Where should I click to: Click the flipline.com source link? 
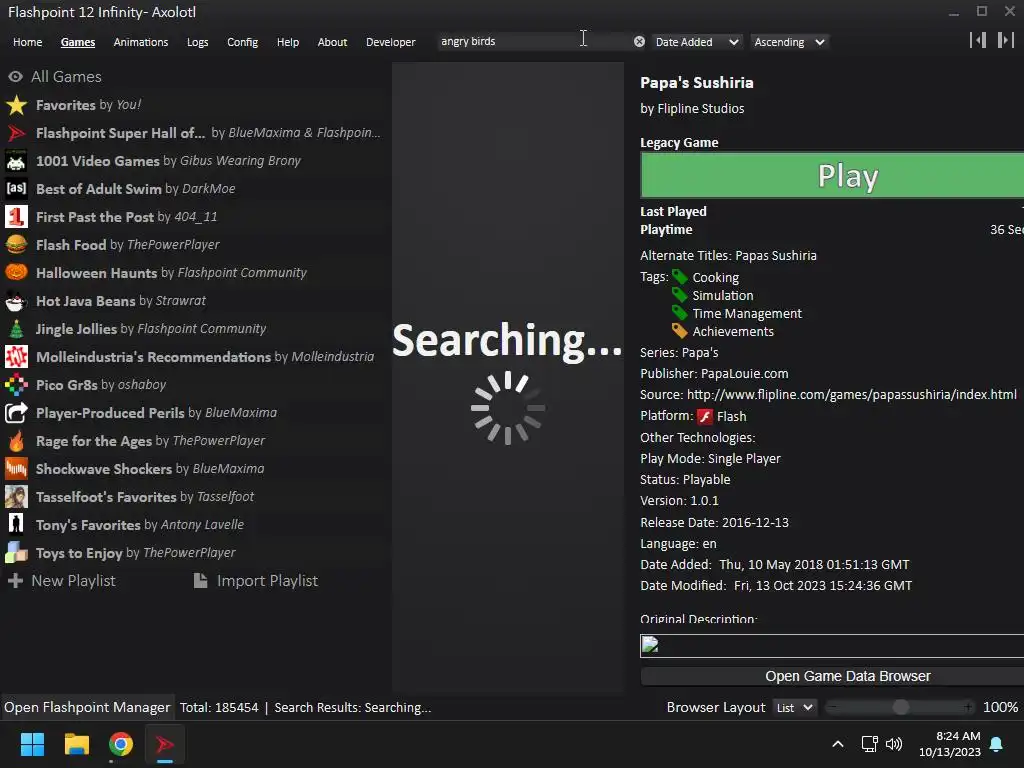(x=852, y=394)
